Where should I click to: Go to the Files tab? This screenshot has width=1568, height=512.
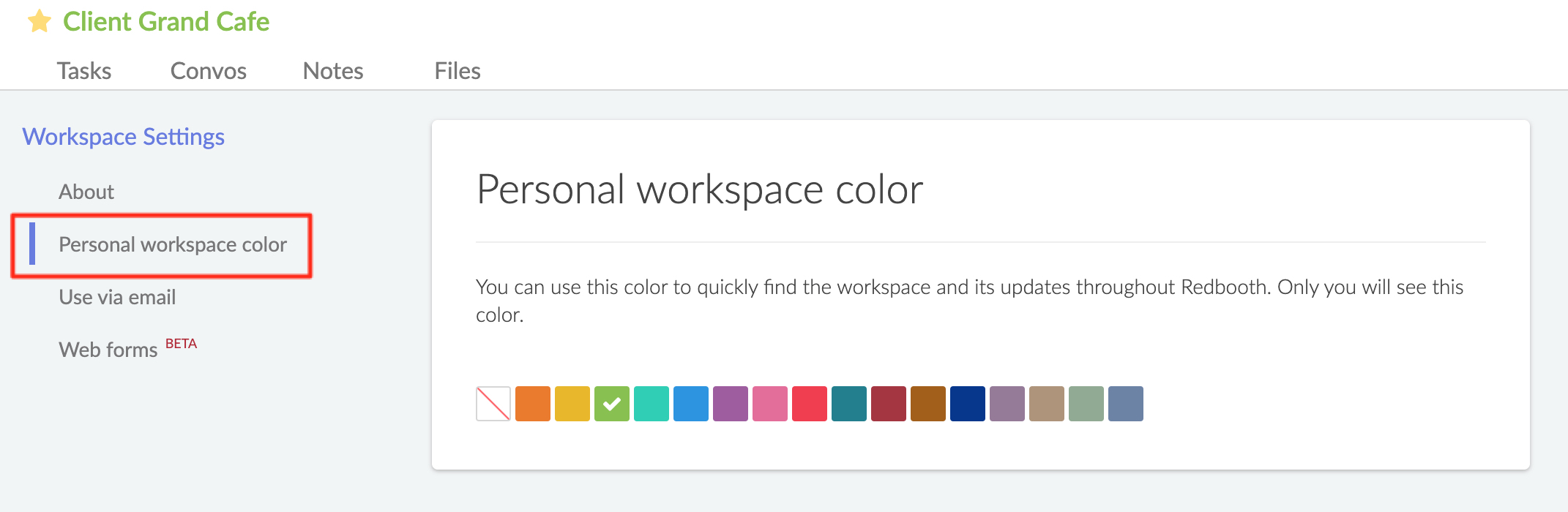[x=458, y=71]
